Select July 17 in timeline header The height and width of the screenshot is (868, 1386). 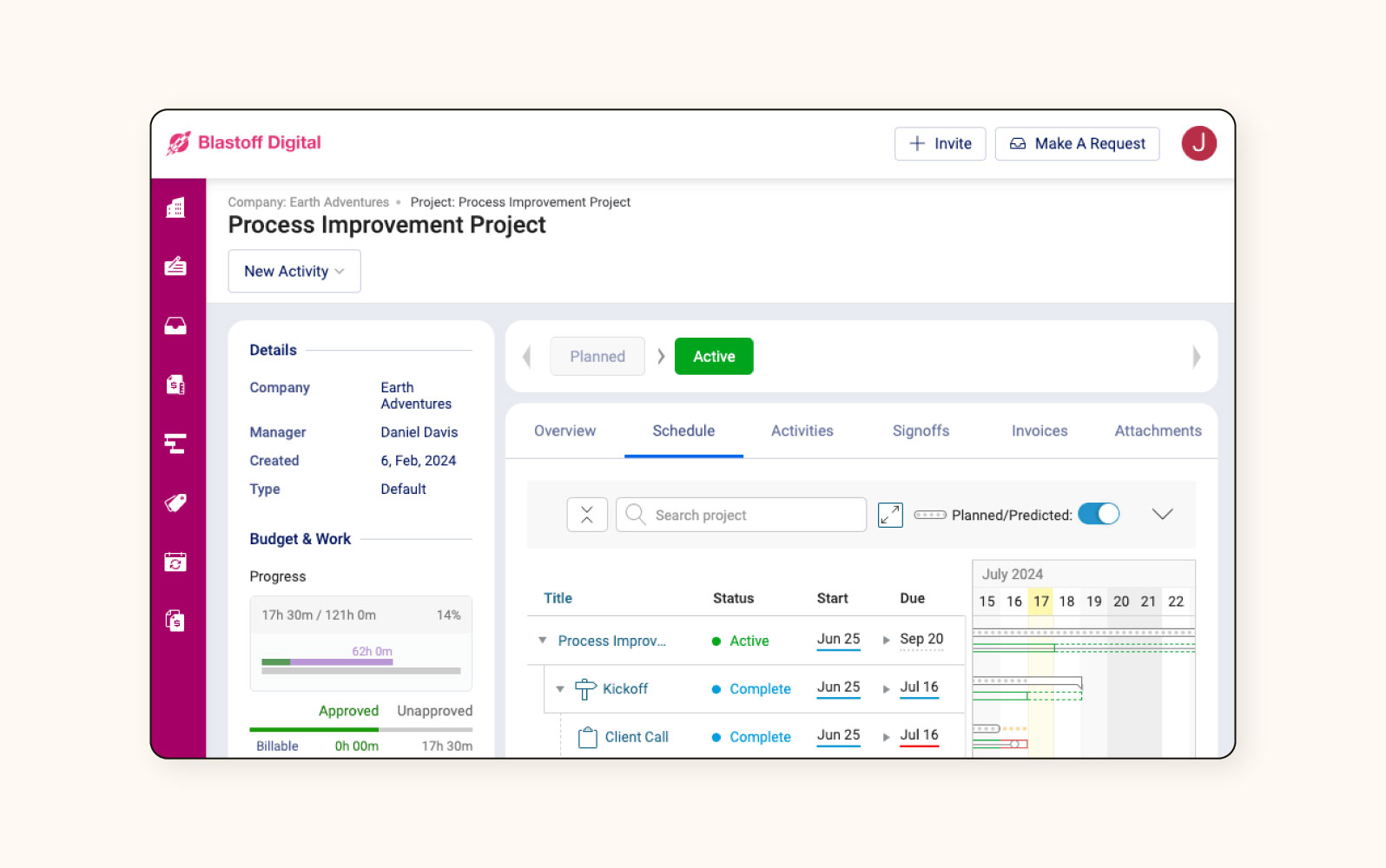point(1040,601)
